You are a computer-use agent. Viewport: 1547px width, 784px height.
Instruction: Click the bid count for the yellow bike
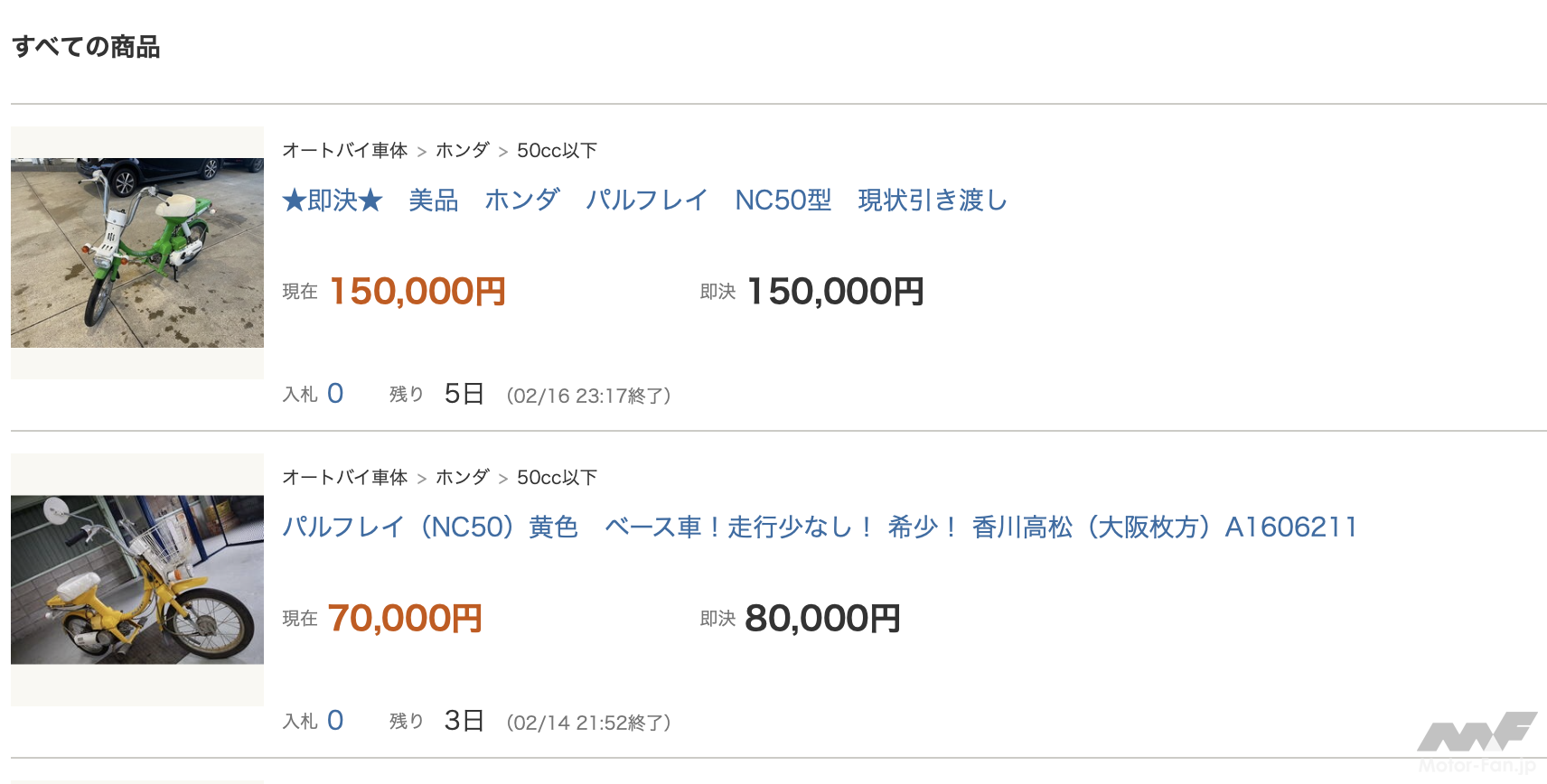click(x=335, y=721)
